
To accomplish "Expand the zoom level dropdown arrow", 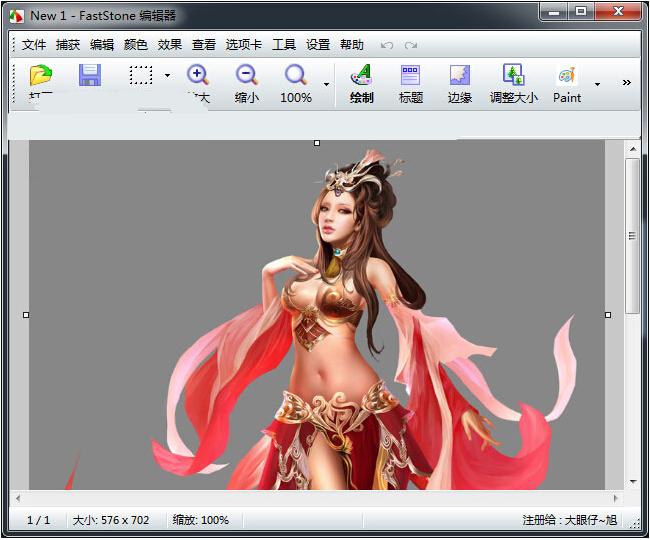I will coord(326,84).
